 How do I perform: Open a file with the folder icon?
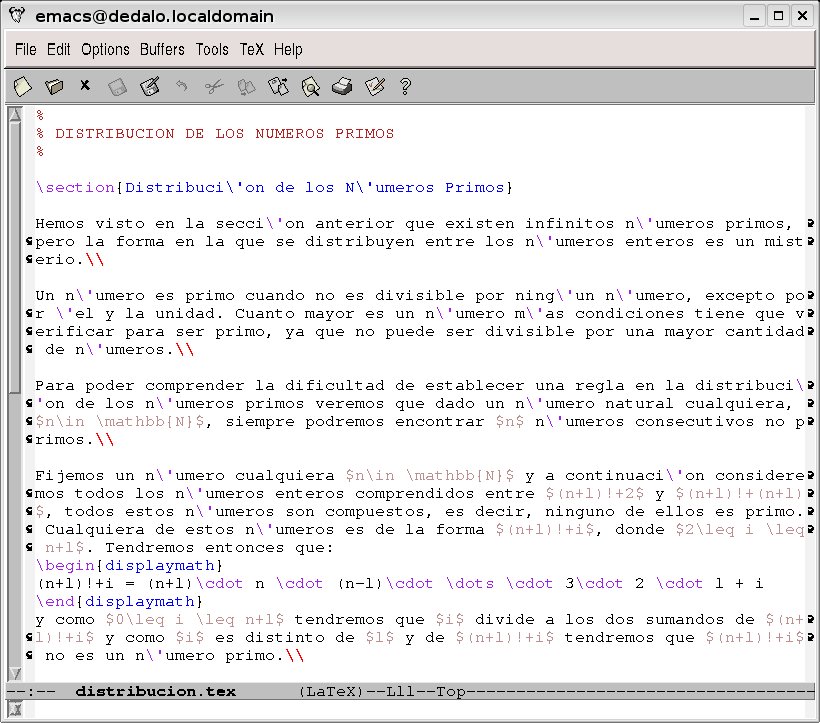pyautogui.click(x=54, y=86)
